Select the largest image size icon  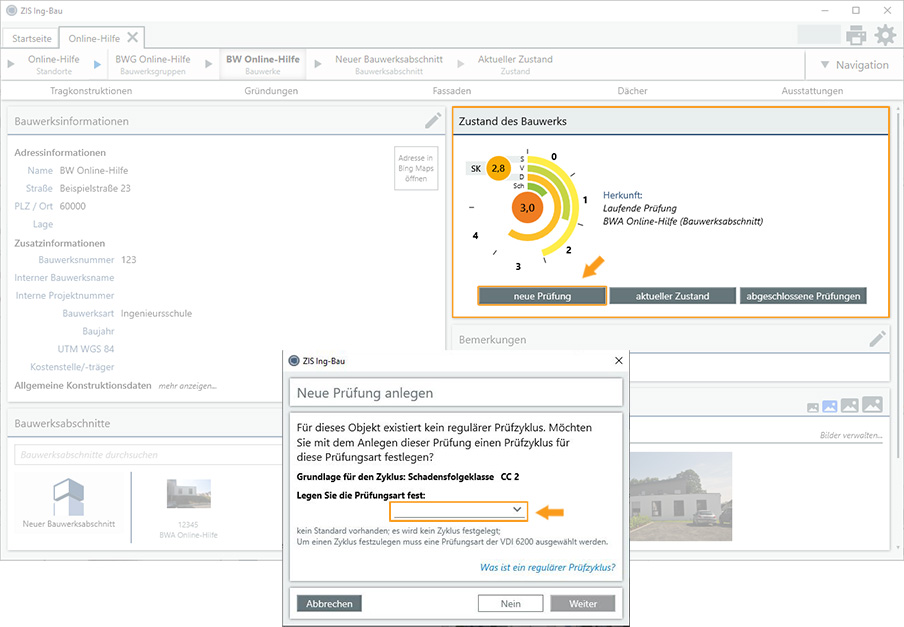click(872, 405)
